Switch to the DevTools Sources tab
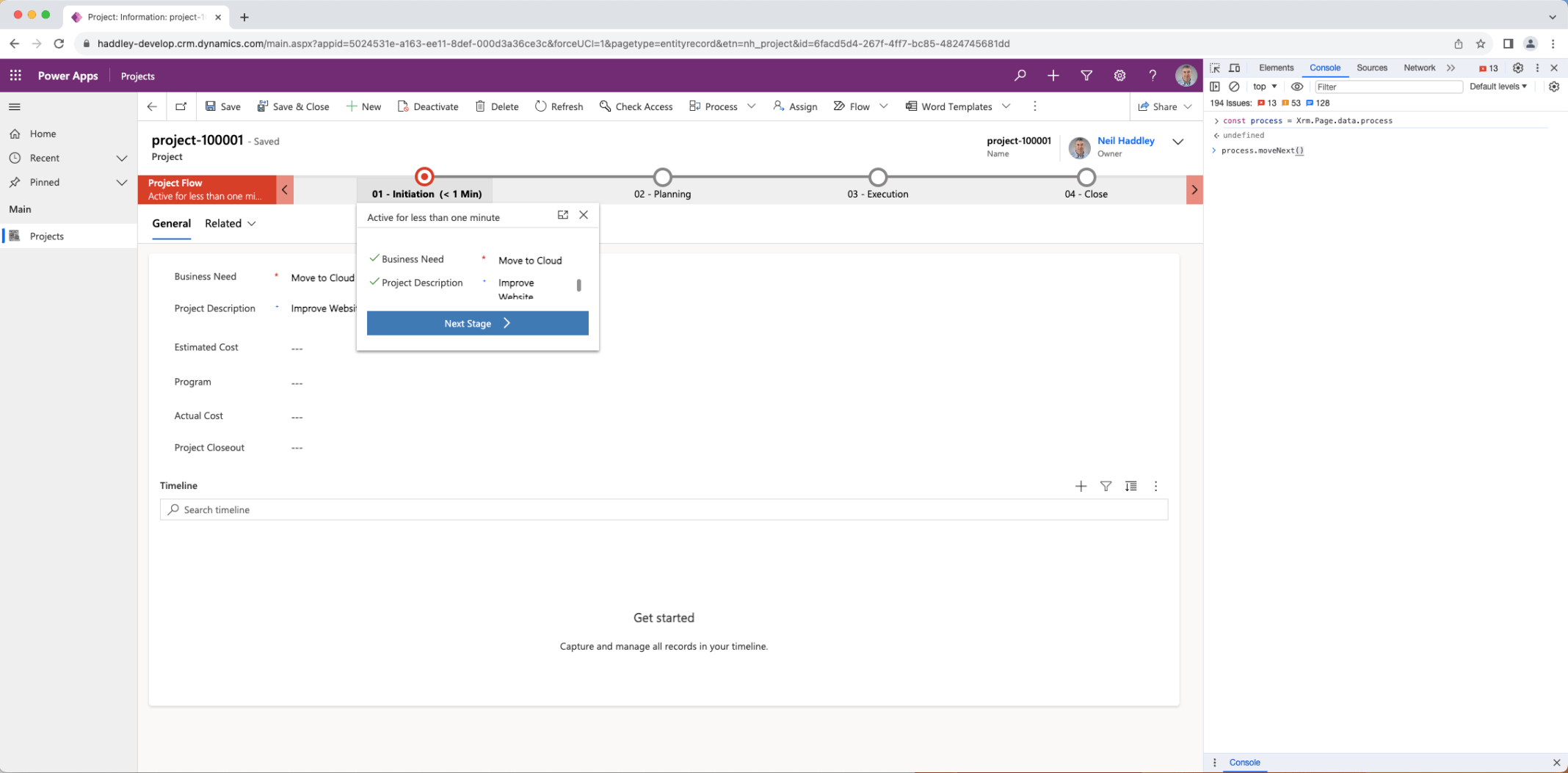This screenshot has height=773, width=1568. click(1372, 68)
